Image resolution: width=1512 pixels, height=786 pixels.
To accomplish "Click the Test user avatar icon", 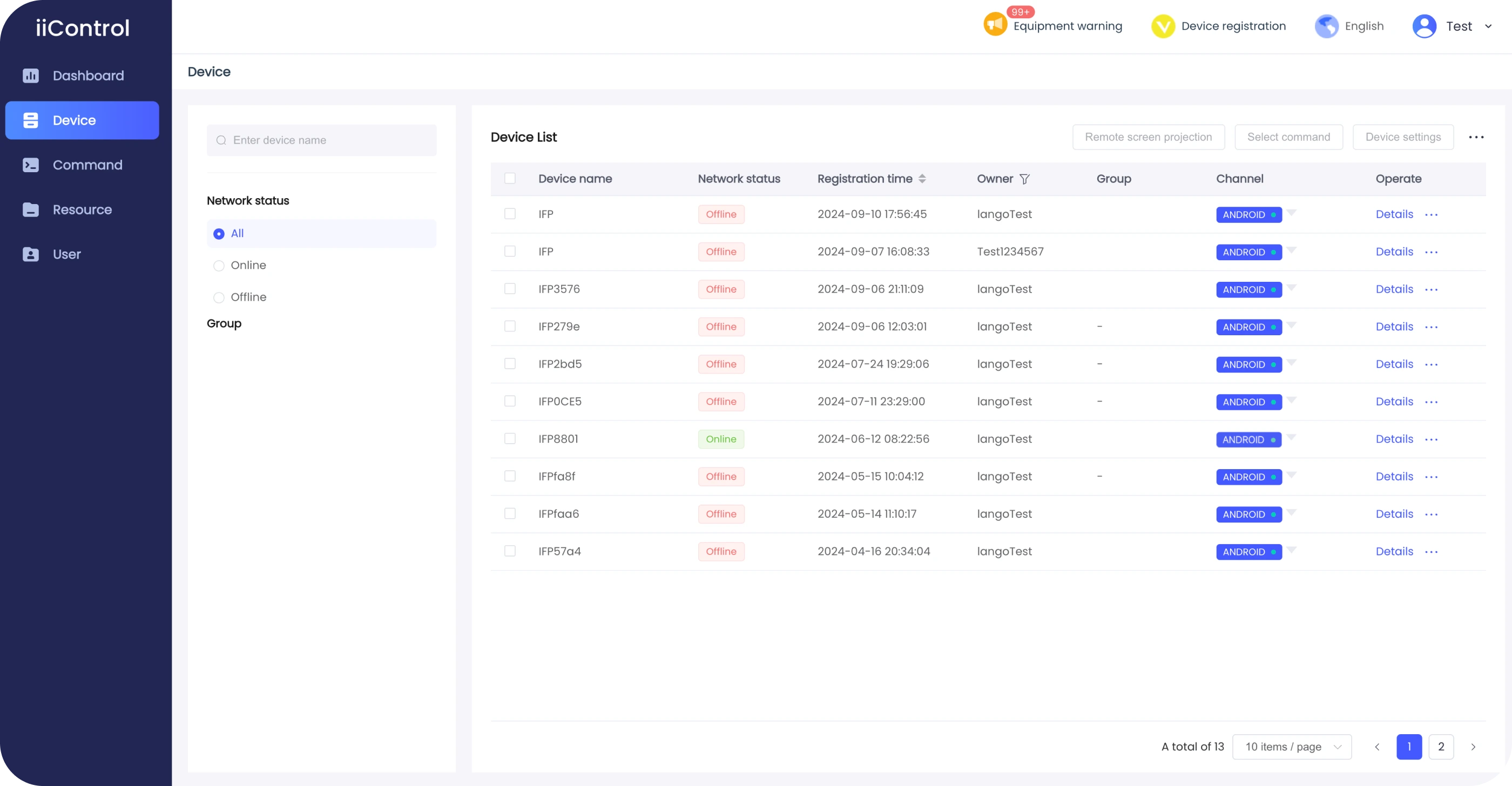I will tap(1424, 26).
